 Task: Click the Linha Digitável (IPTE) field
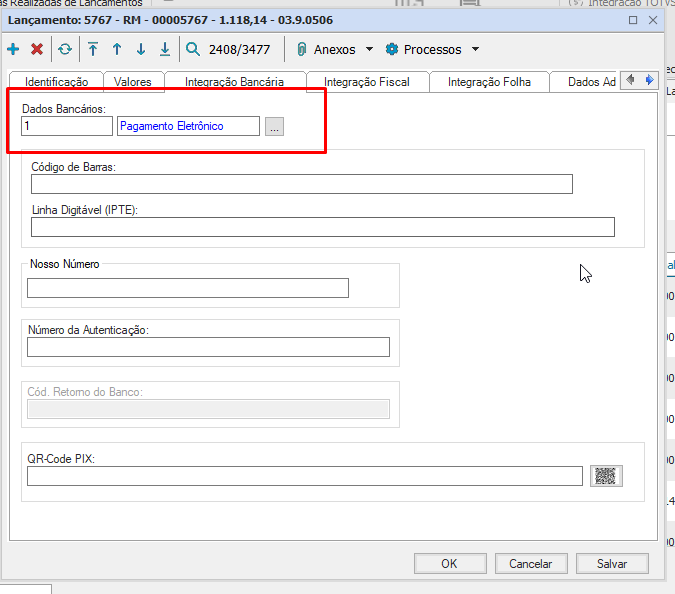[323, 227]
